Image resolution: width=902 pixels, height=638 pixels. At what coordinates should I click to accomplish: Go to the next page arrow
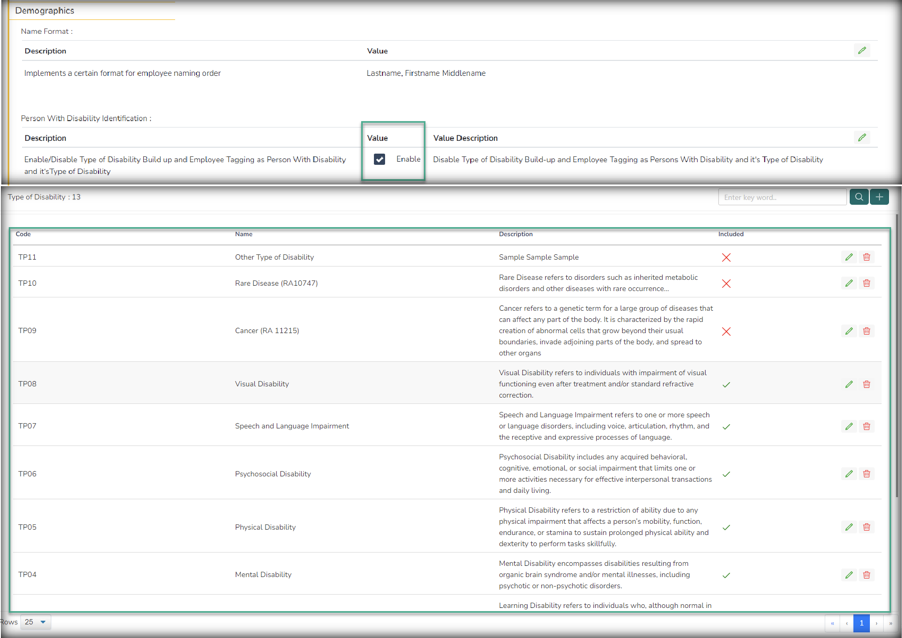[876, 622]
